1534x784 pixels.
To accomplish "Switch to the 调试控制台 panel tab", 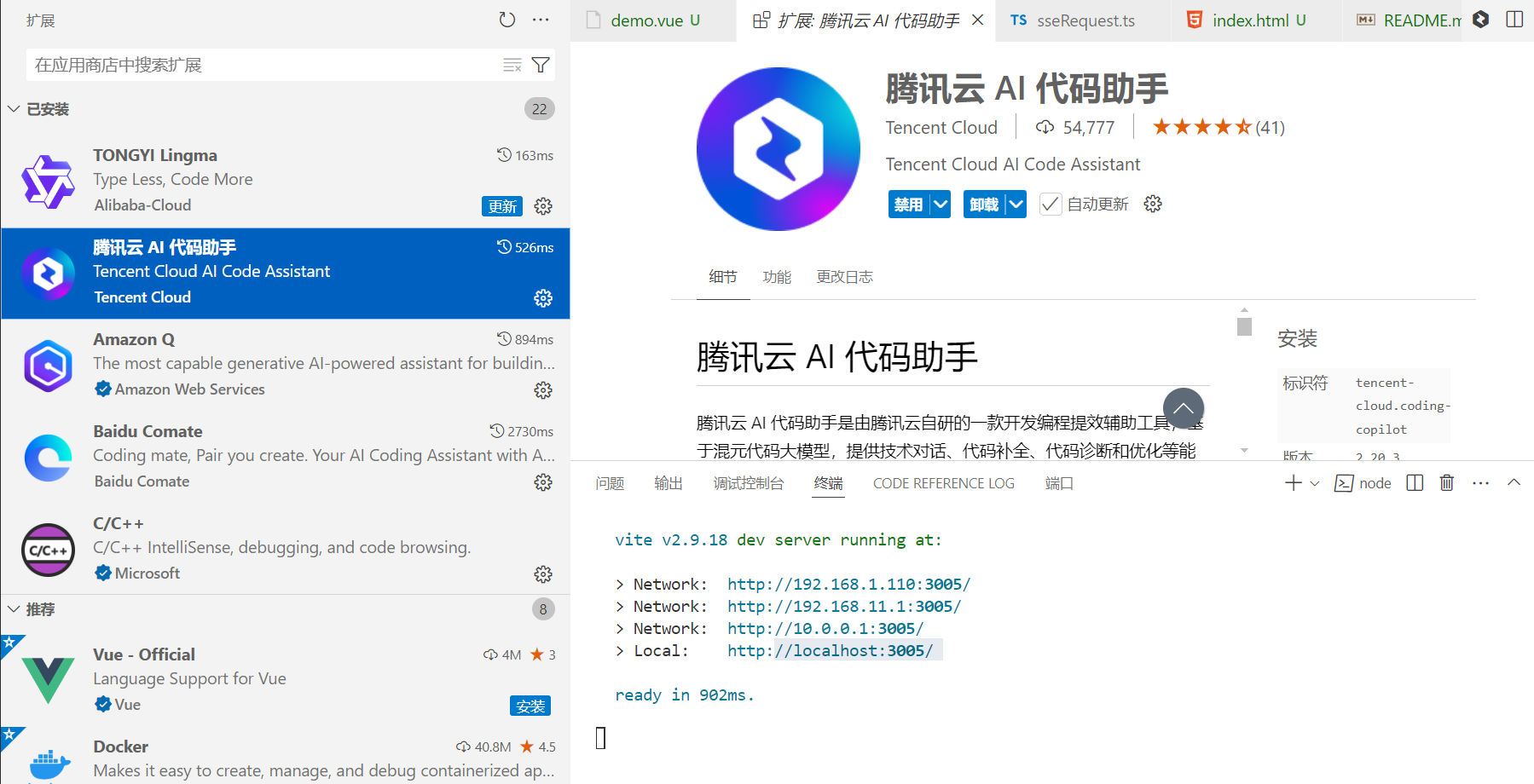I will click(x=749, y=483).
